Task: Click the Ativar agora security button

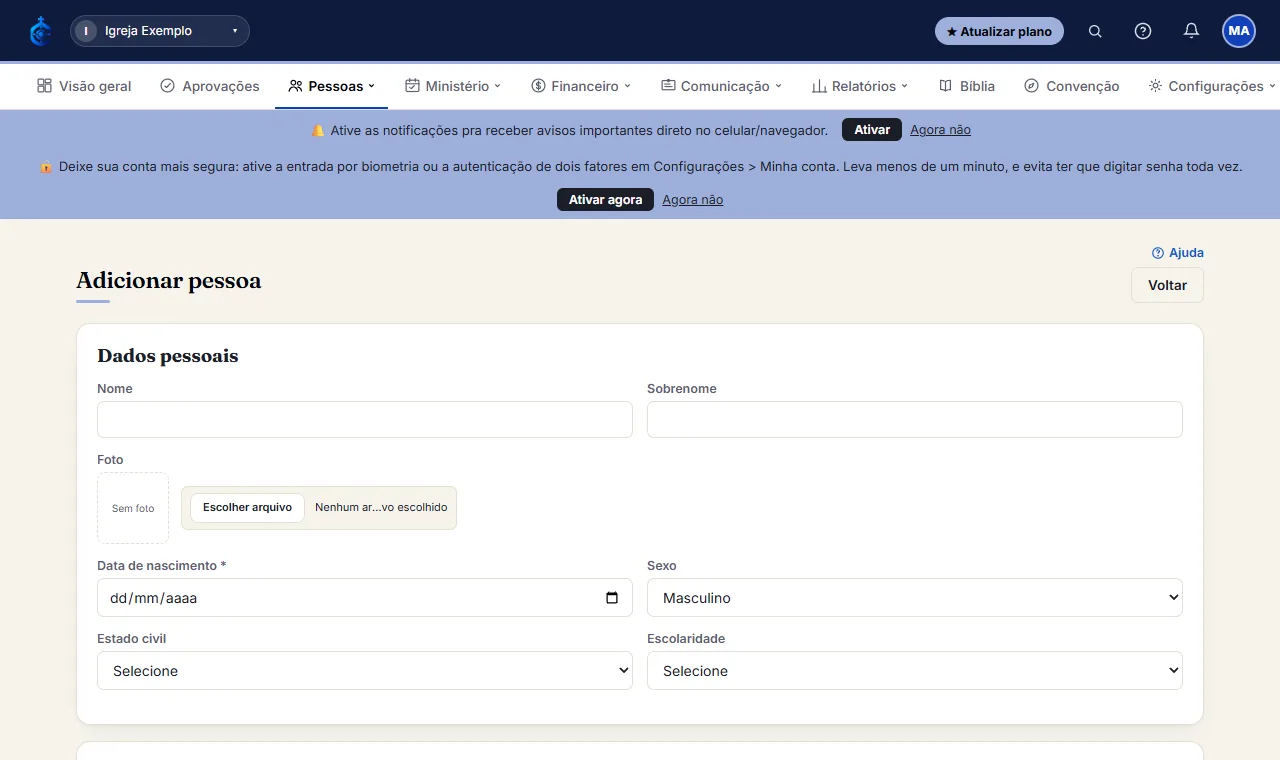Action: [x=605, y=200]
